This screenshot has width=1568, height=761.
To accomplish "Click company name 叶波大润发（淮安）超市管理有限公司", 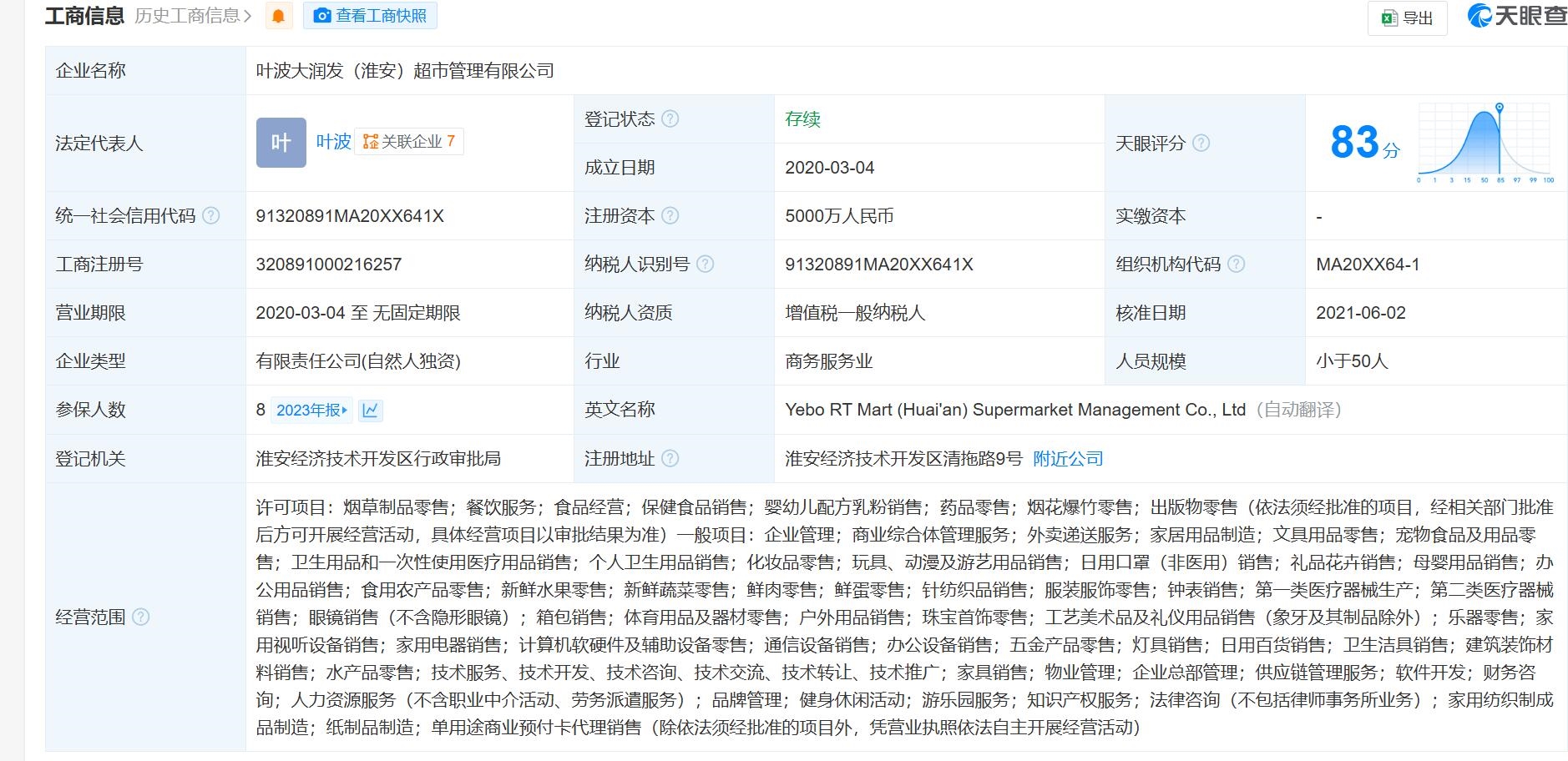I will pyautogui.click(x=405, y=71).
